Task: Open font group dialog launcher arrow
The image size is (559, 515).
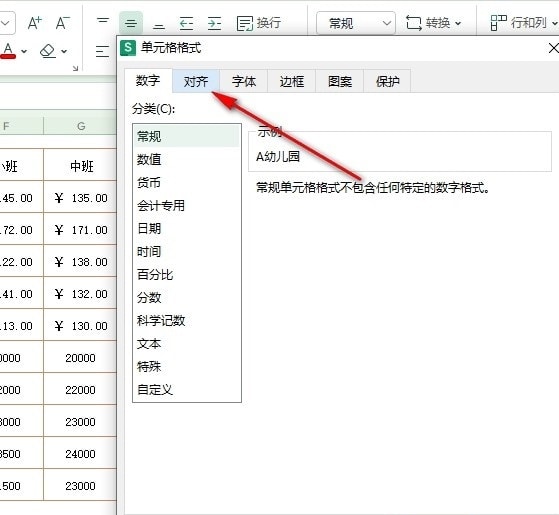Action: (x=75, y=68)
